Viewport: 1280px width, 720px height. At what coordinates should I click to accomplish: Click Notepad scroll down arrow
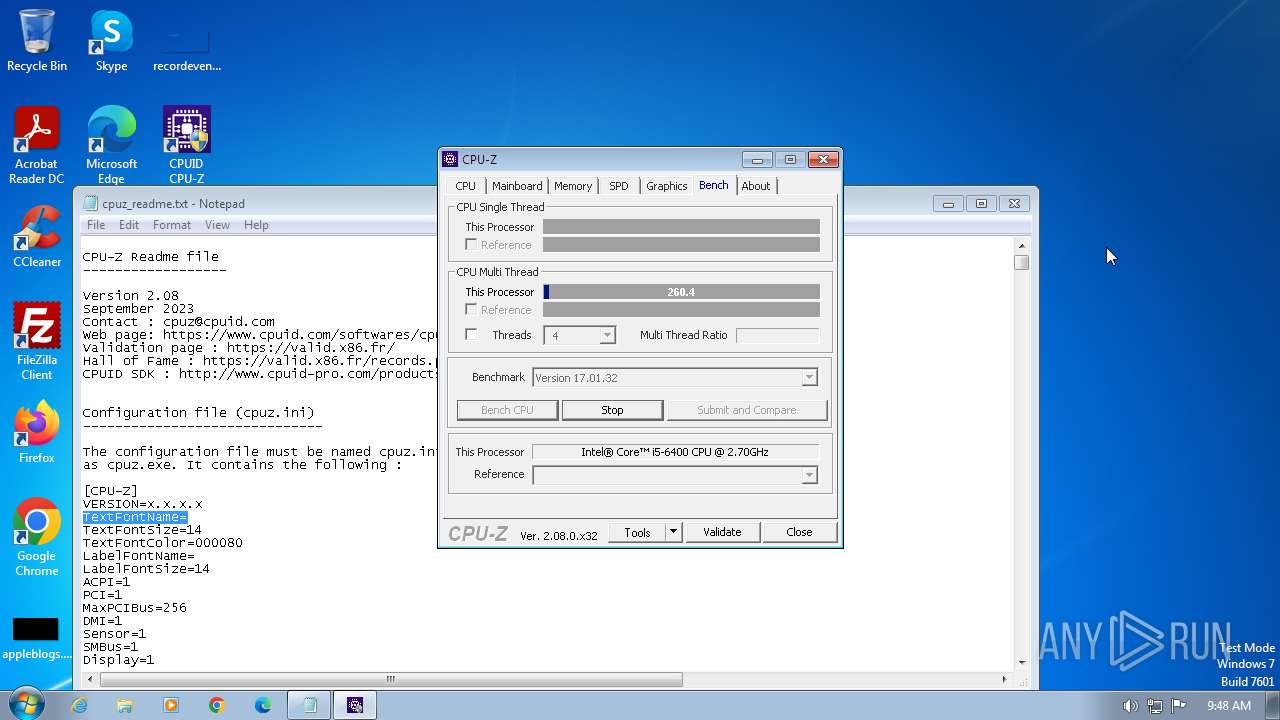coord(1021,663)
